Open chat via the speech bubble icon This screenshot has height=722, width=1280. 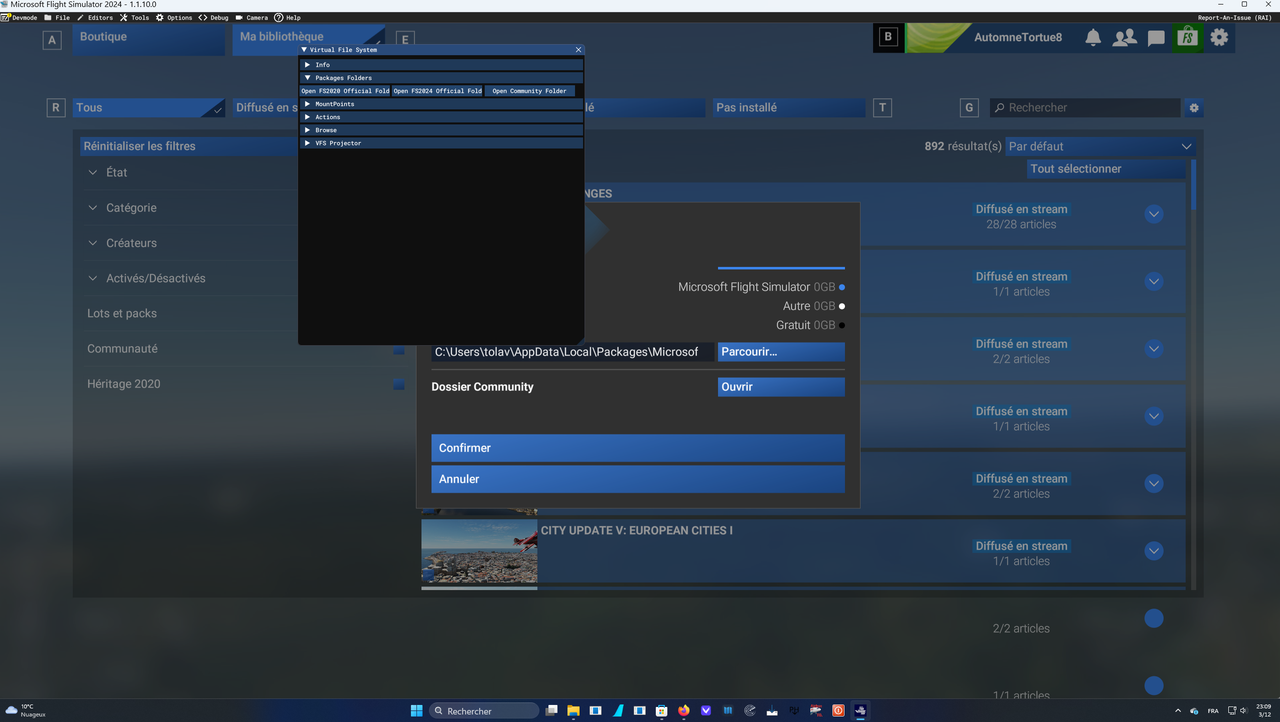tap(1156, 37)
